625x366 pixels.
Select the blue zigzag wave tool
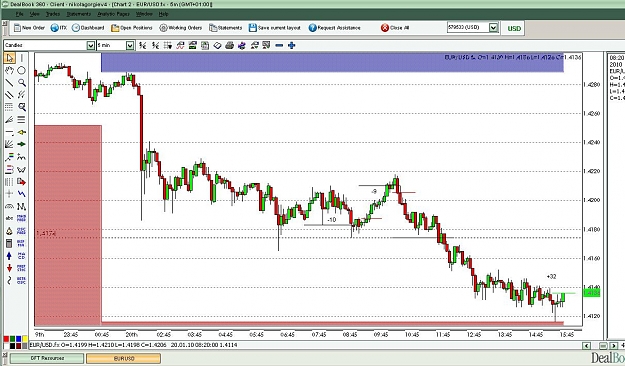pyautogui.click(x=22, y=194)
